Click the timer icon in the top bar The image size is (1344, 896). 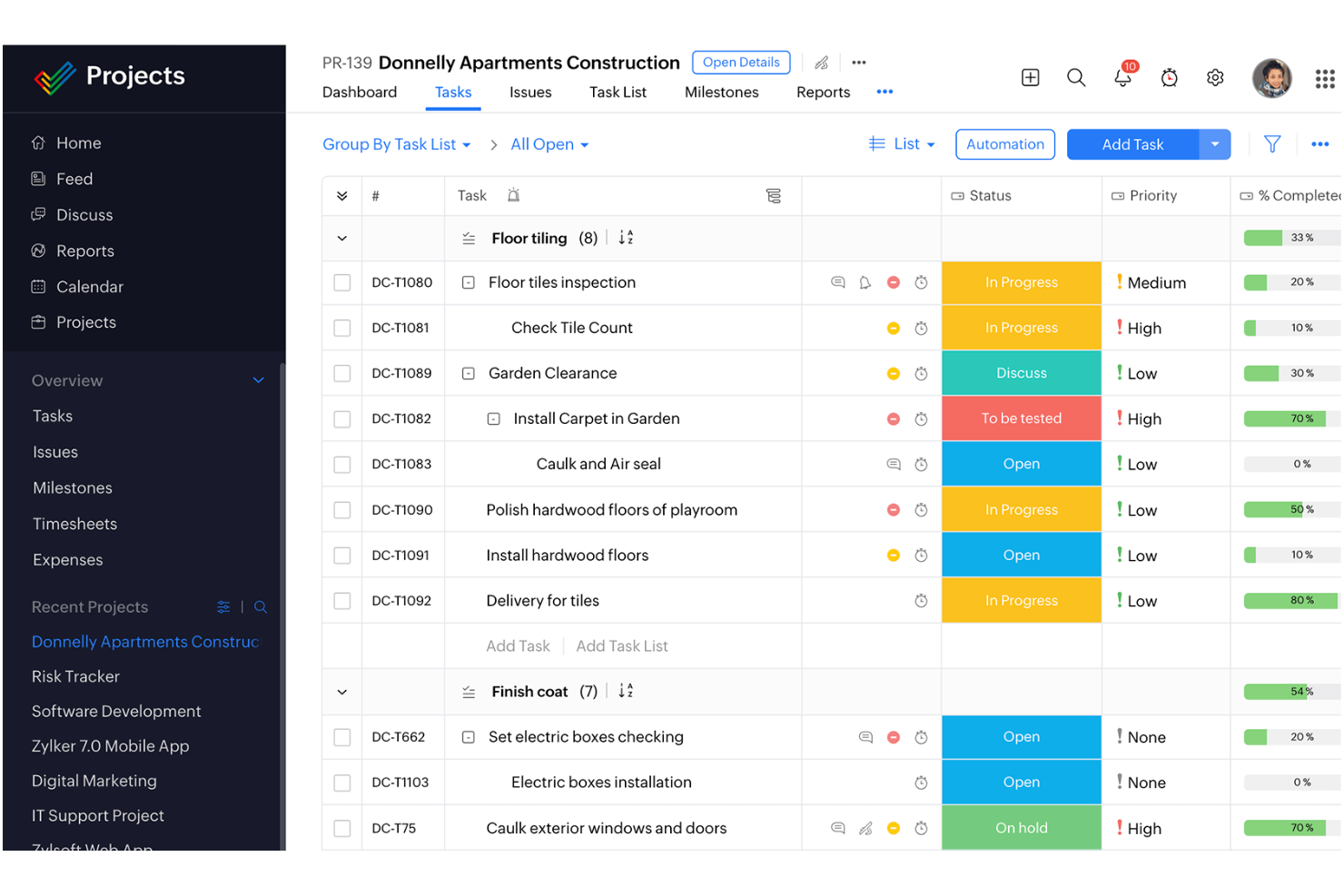[x=1170, y=78]
